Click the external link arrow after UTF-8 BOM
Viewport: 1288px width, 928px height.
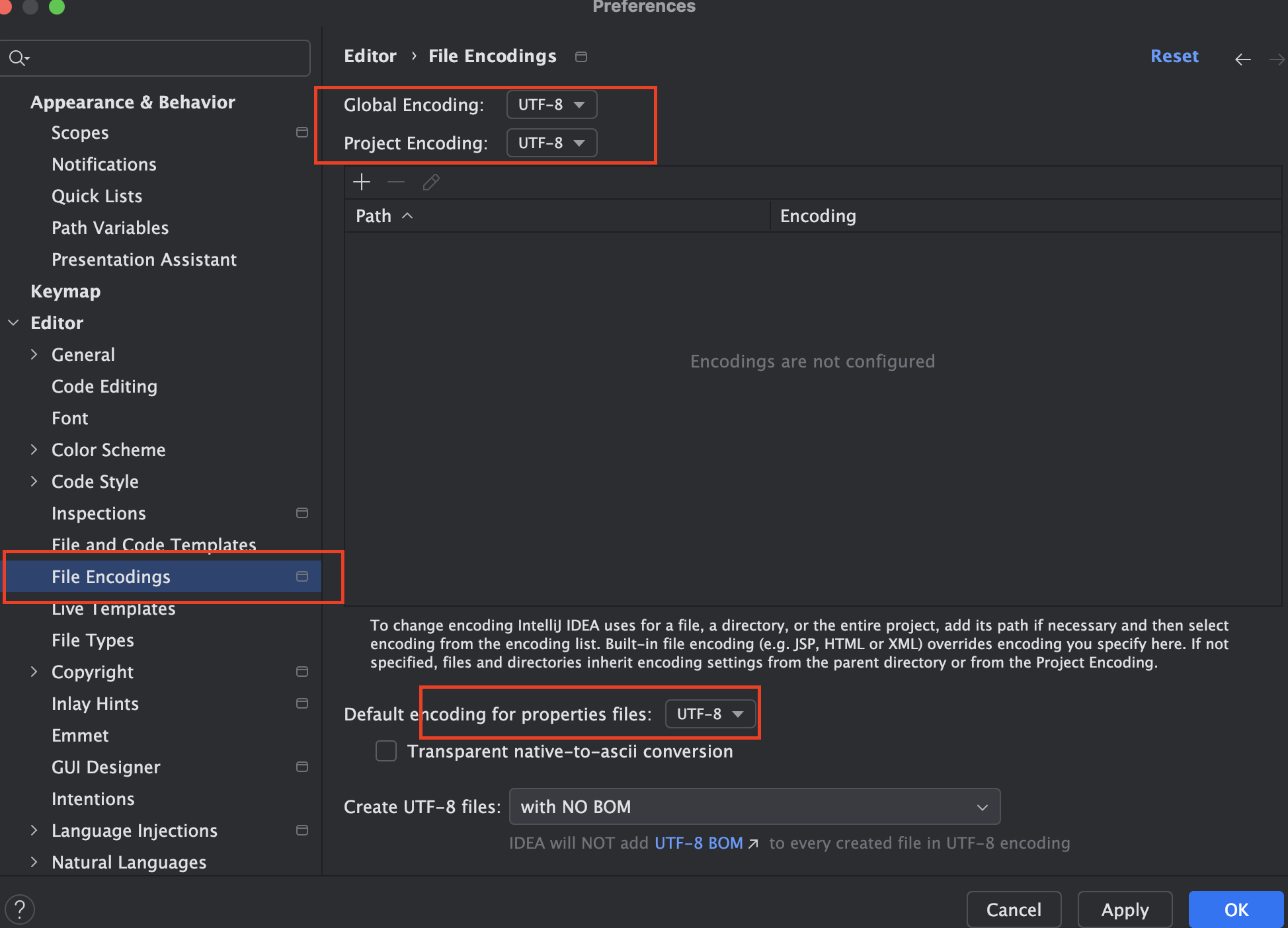coord(753,843)
